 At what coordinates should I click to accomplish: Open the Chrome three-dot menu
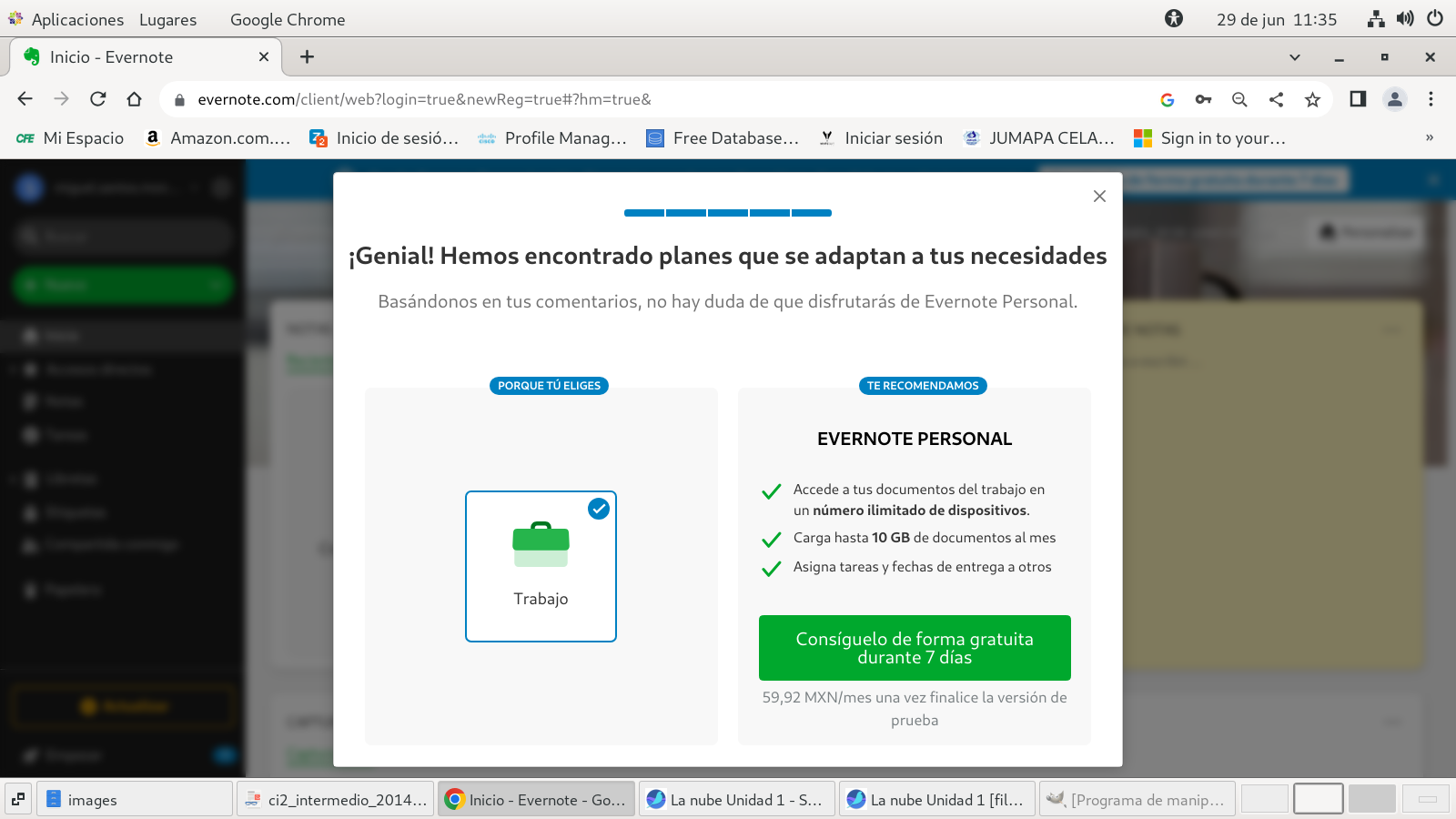[1431, 99]
